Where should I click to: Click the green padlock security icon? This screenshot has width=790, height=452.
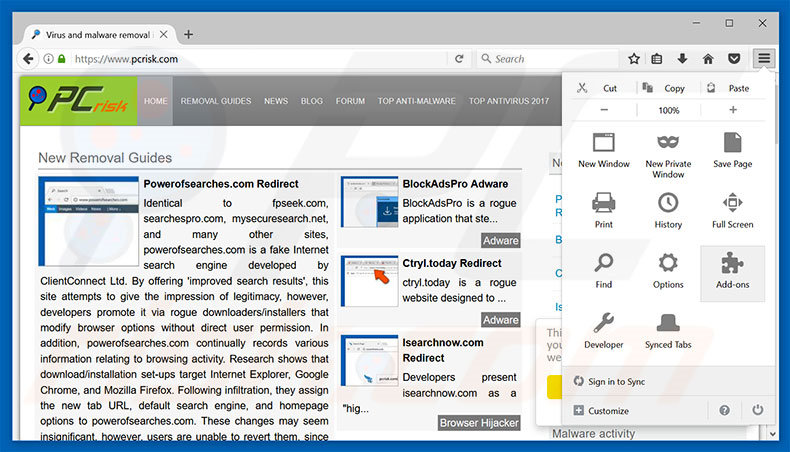[x=61, y=59]
